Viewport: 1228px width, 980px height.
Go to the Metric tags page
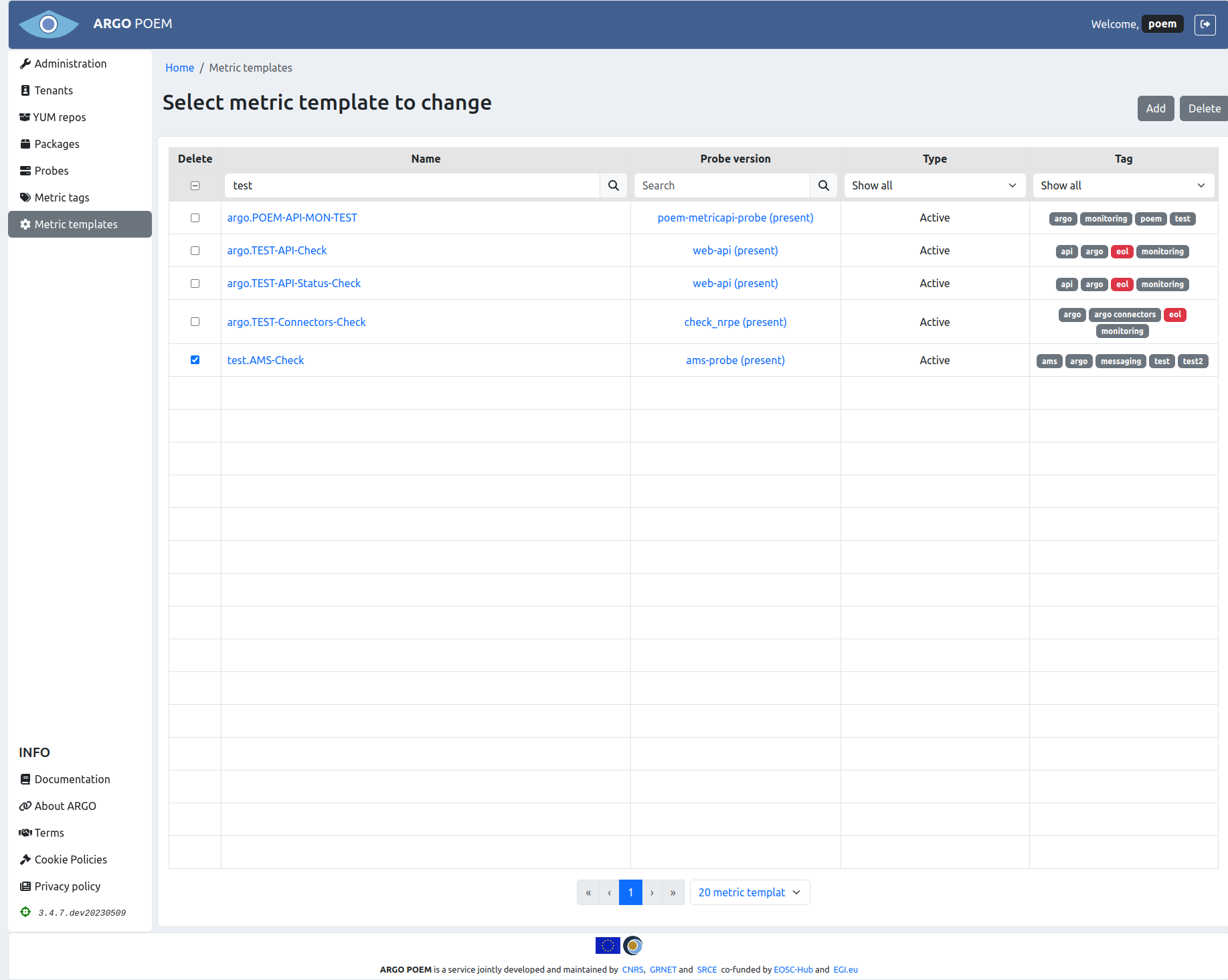click(62, 197)
